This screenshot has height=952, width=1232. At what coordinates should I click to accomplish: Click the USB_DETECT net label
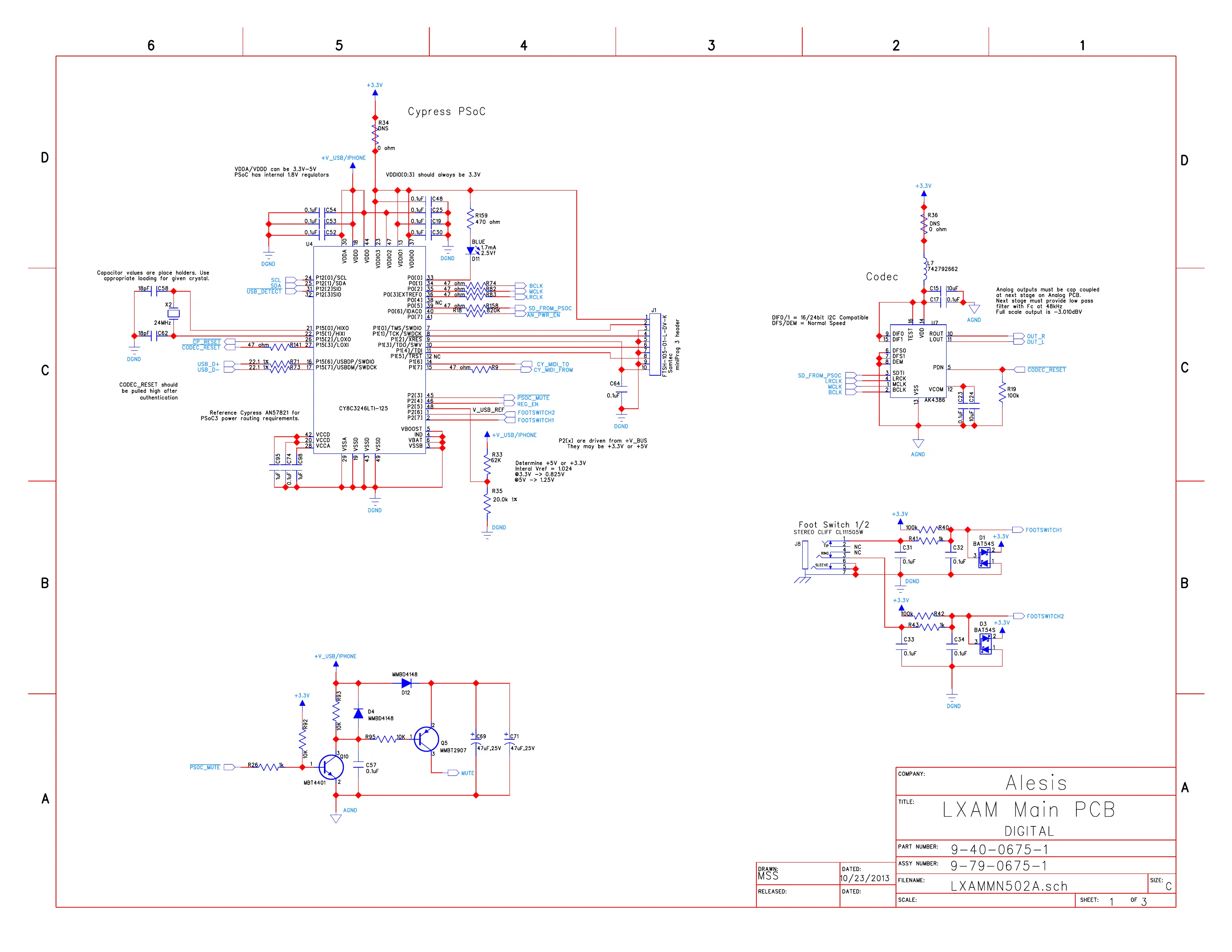pos(263,292)
